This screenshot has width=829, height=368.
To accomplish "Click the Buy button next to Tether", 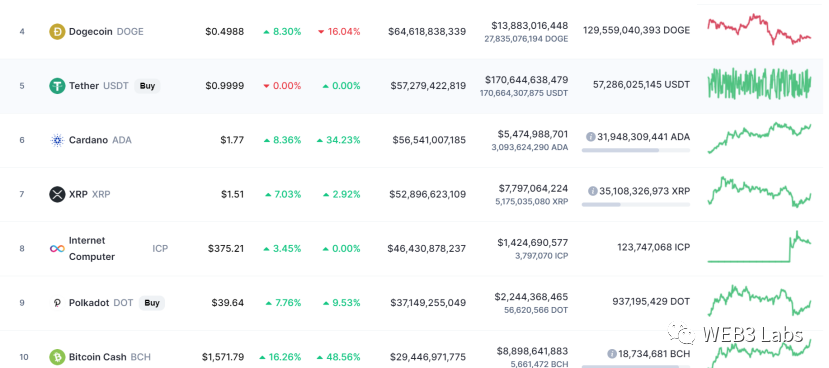I will click(x=147, y=86).
